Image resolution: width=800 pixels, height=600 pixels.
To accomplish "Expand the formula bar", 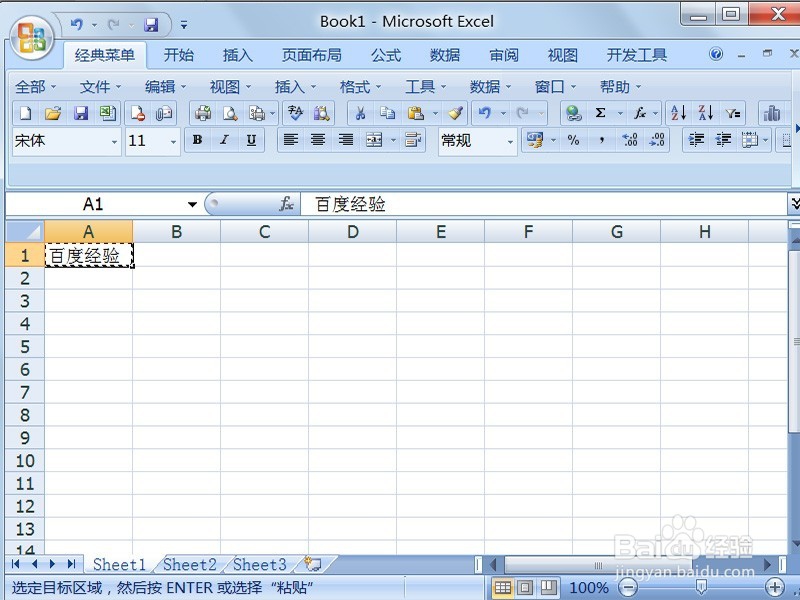I will coord(794,204).
